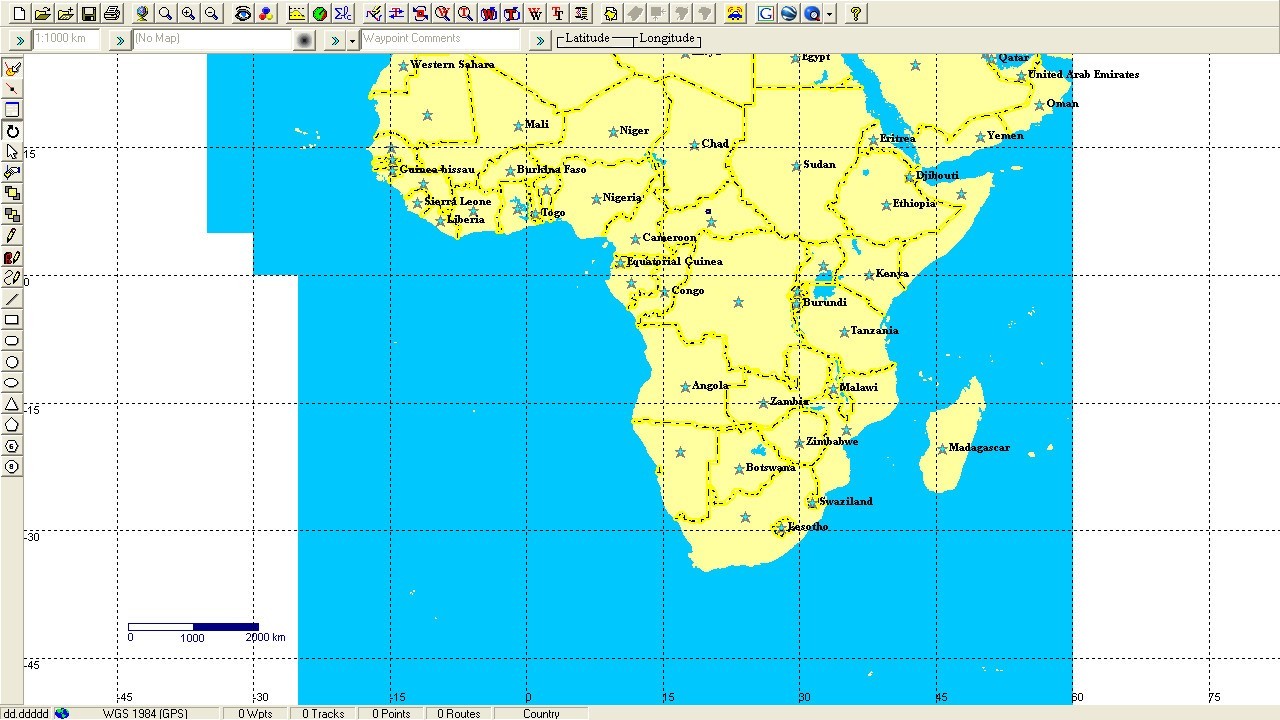Click the sigma statistics icon
The width and height of the screenshot is (1280, 720).
point(343,14)
